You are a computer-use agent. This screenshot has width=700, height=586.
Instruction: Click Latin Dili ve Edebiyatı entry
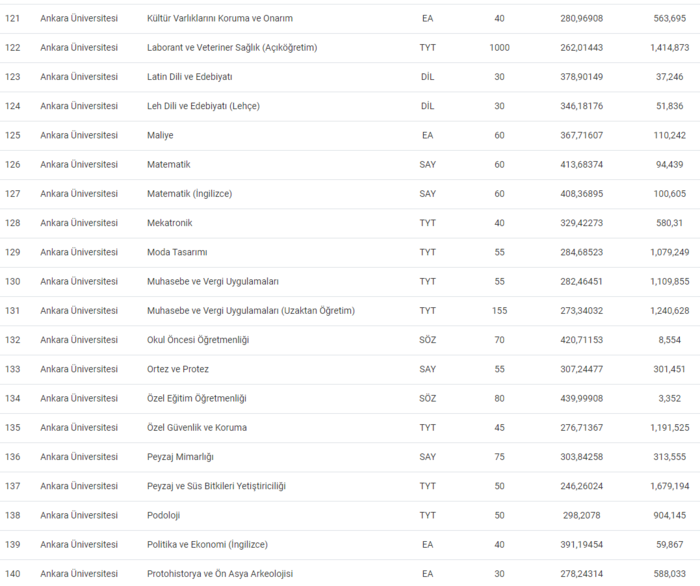click(189, 77)
